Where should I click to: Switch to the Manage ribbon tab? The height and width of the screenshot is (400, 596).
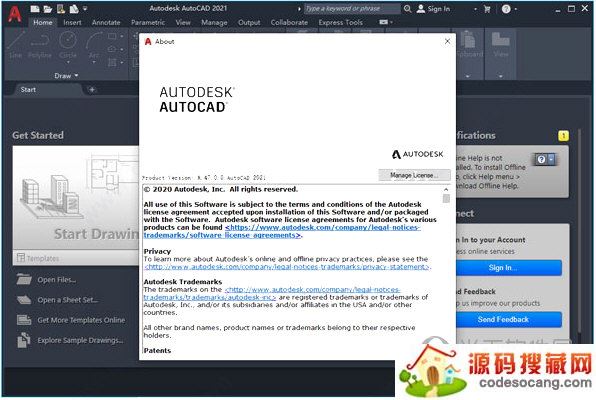point(214,22)
